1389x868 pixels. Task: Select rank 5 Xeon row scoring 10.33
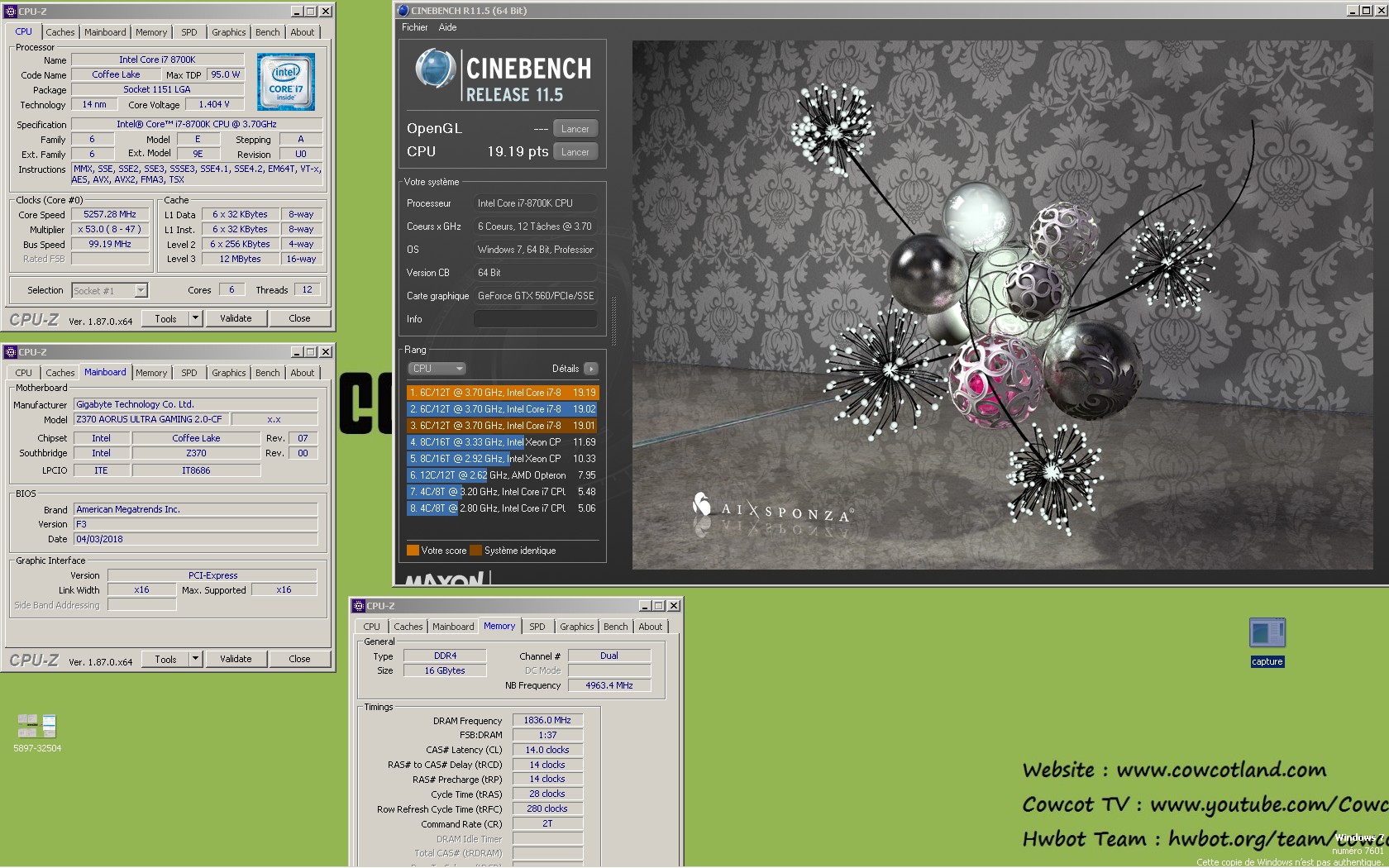[503, 459]
